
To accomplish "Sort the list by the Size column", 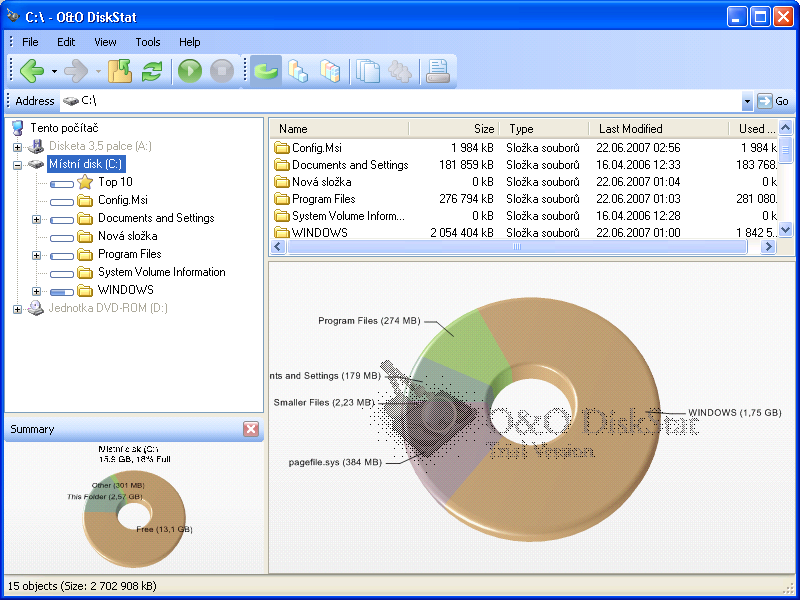I will pos(454,129).
